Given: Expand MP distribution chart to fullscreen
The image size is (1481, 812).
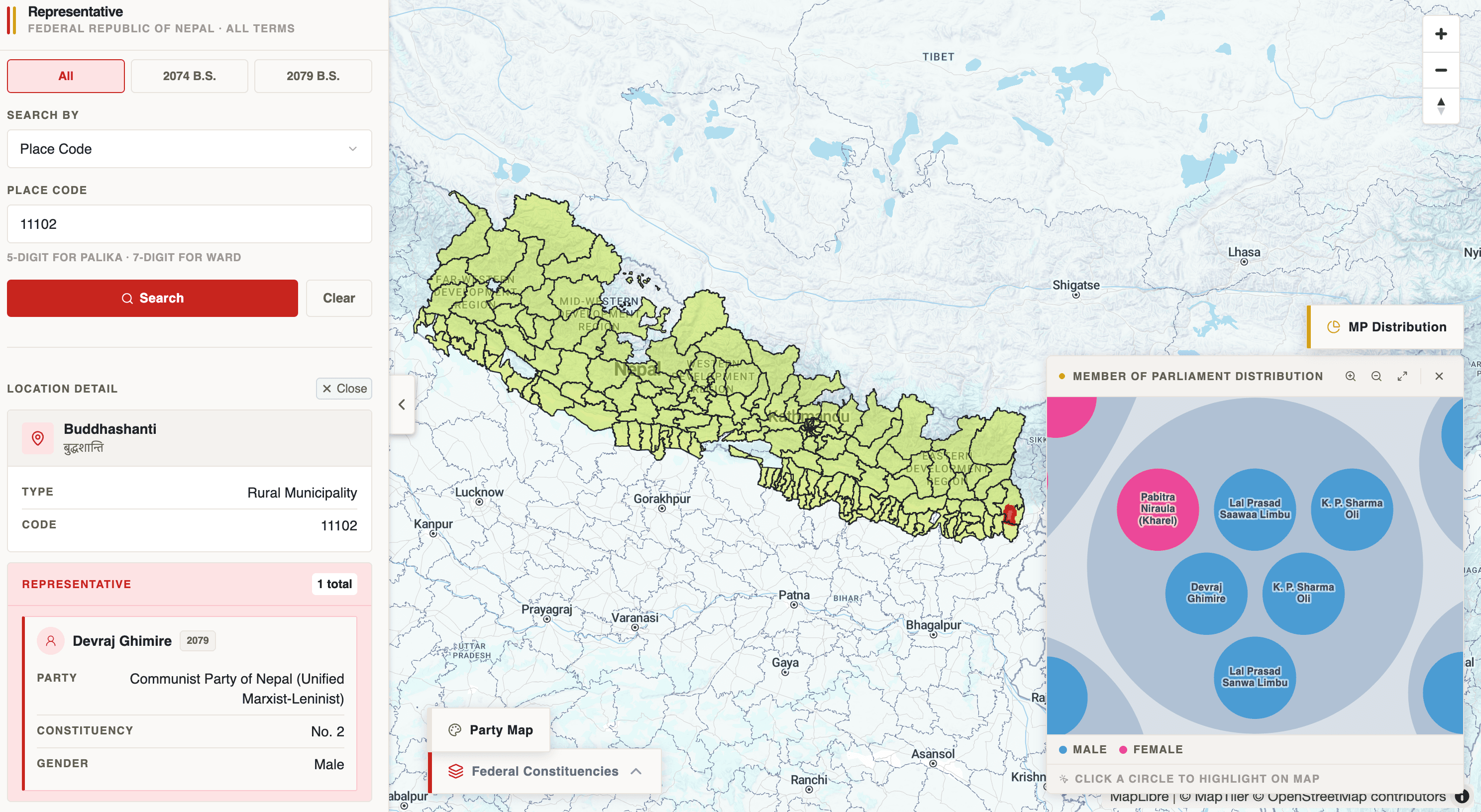Looking at the screenshot, I should point(1402,376).
